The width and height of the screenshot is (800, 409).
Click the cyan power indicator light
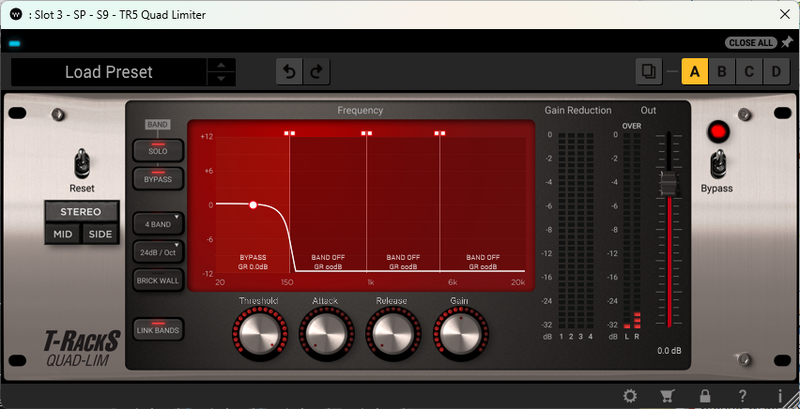tap(15, 43)
